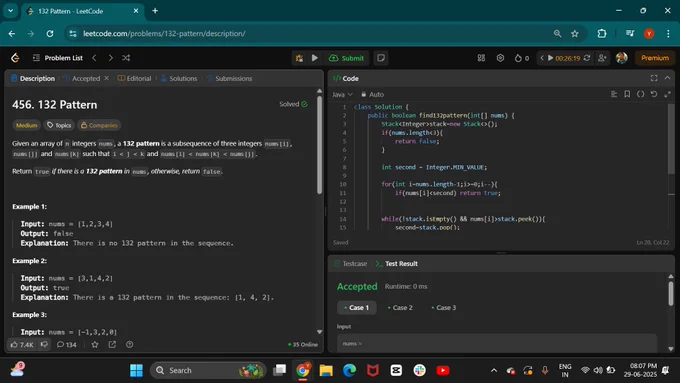
Task: Click the taskbar Search box
Action: [x=208, y=370]
